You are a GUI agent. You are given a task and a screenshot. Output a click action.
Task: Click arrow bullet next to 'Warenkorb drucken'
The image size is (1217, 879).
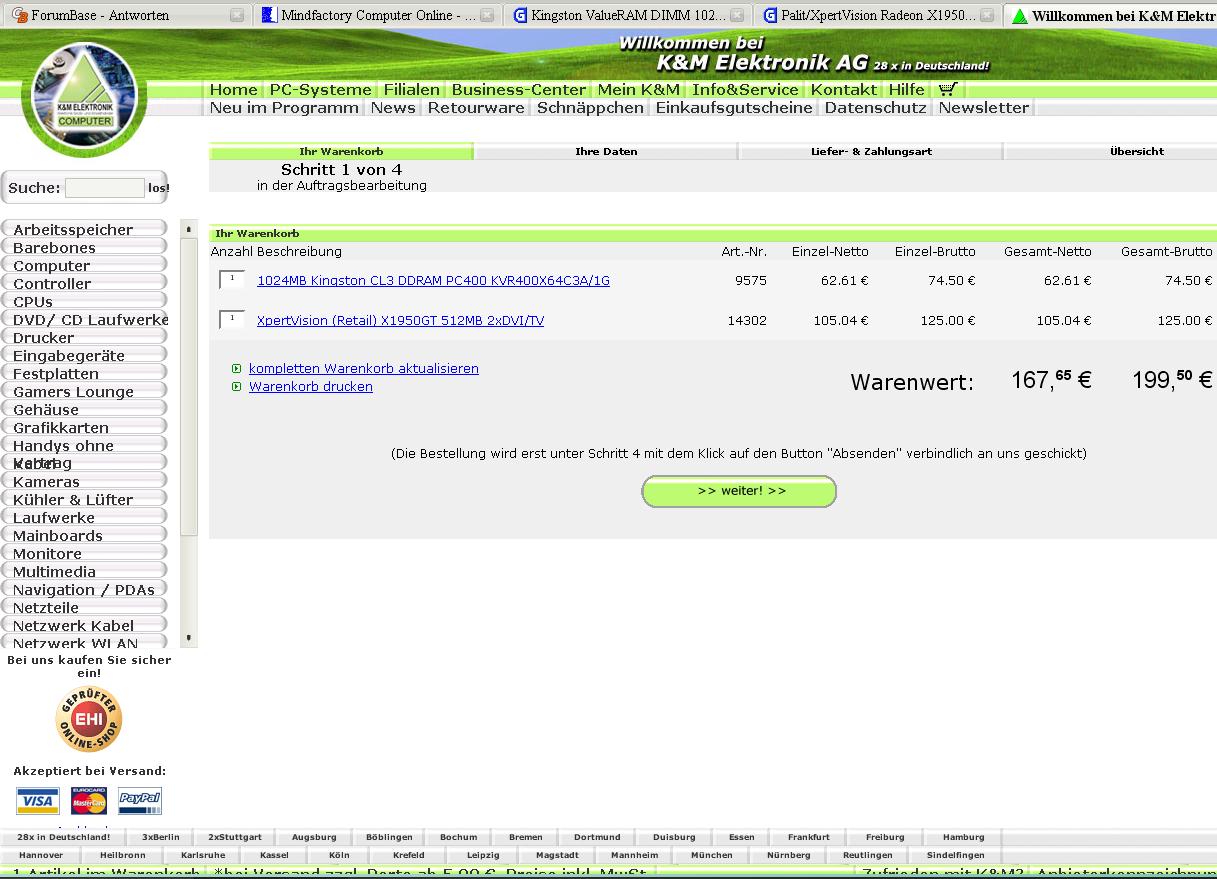pyautogui.click(x=236, y=387)
